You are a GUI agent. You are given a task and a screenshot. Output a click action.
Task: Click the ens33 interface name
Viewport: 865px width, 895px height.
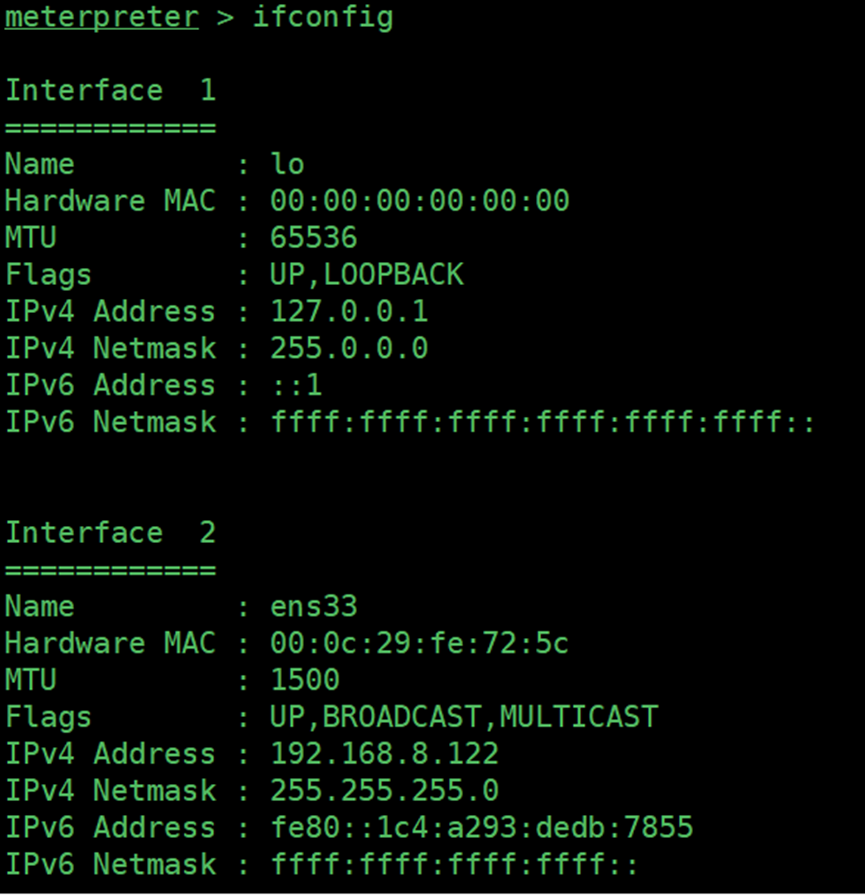(313, 606)
